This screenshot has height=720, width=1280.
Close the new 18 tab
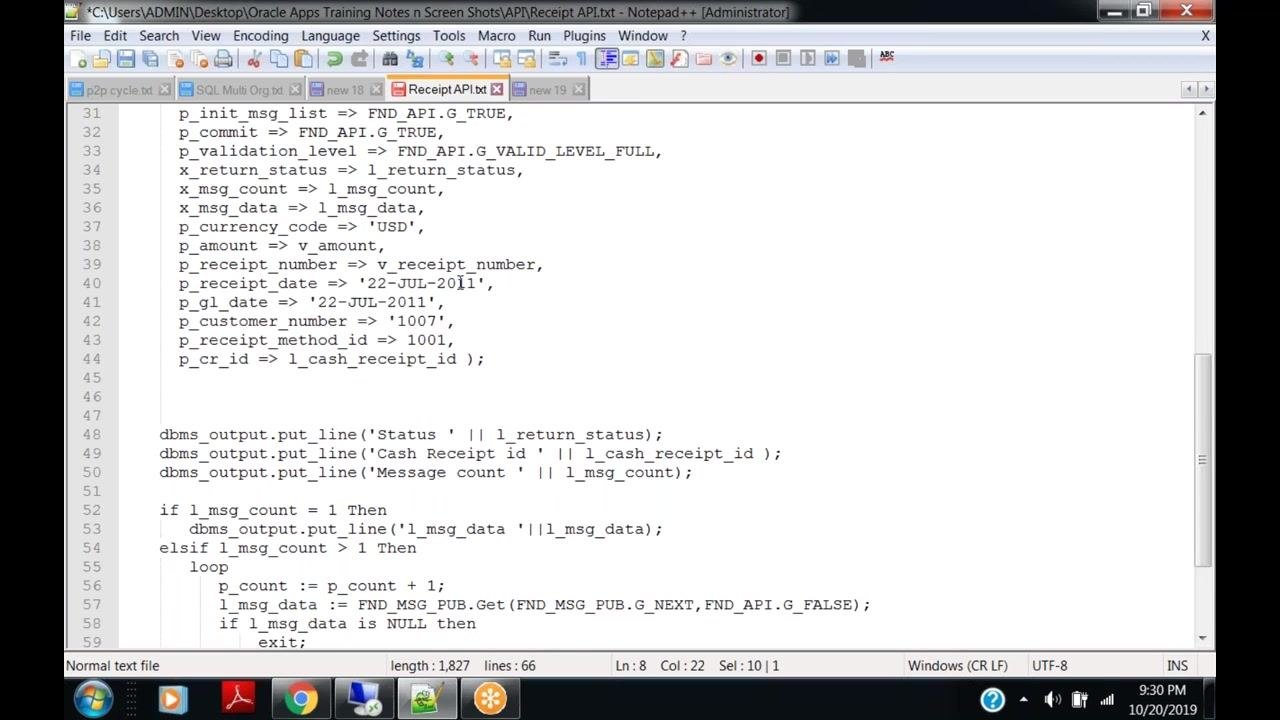tap(376, 90)
